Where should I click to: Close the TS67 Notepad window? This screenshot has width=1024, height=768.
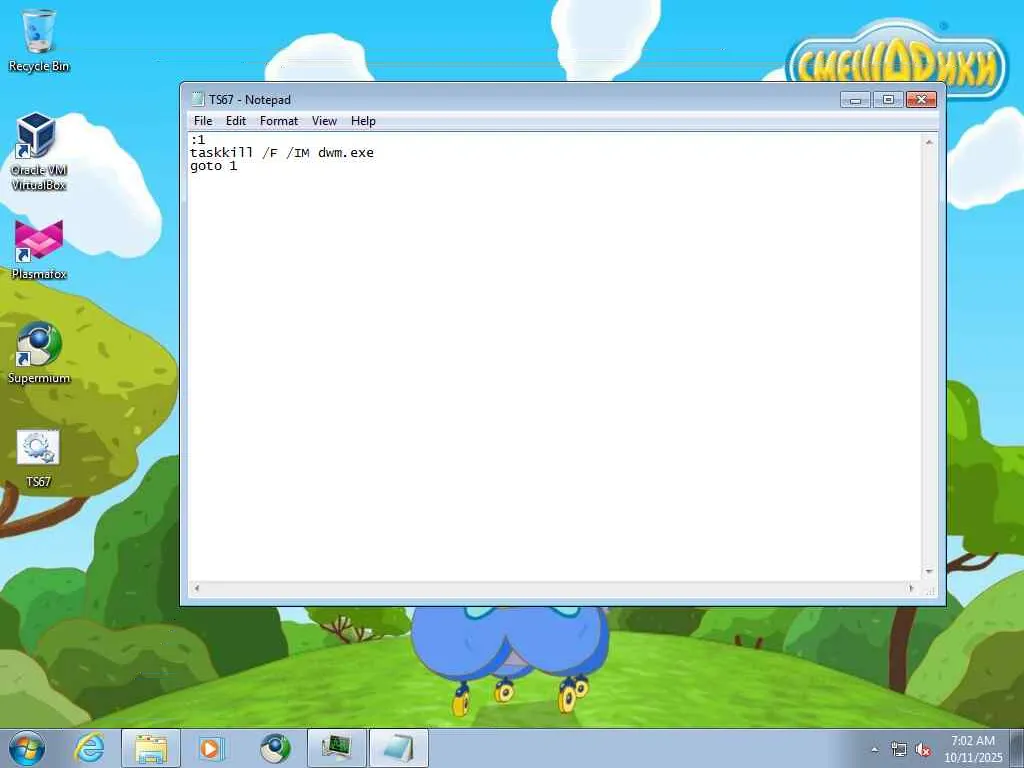coord(921,99)
